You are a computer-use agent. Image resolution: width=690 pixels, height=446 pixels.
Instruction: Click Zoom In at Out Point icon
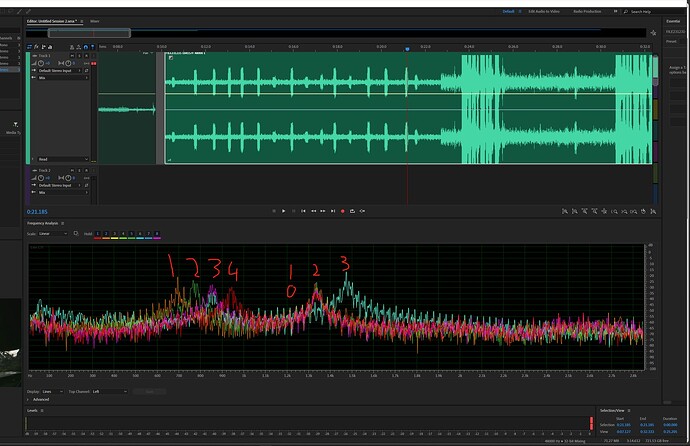624,212
